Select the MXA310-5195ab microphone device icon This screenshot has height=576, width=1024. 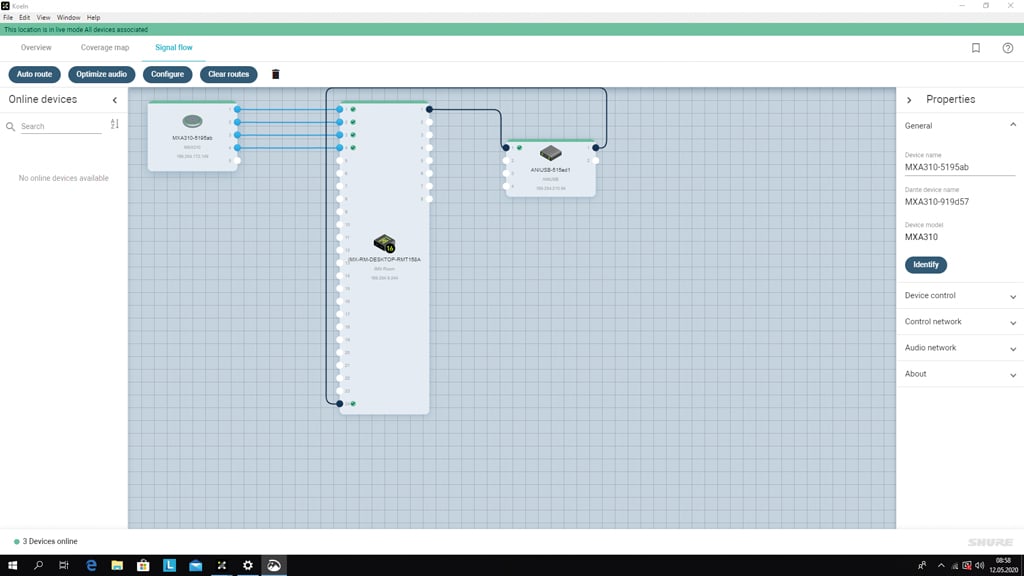192,121
